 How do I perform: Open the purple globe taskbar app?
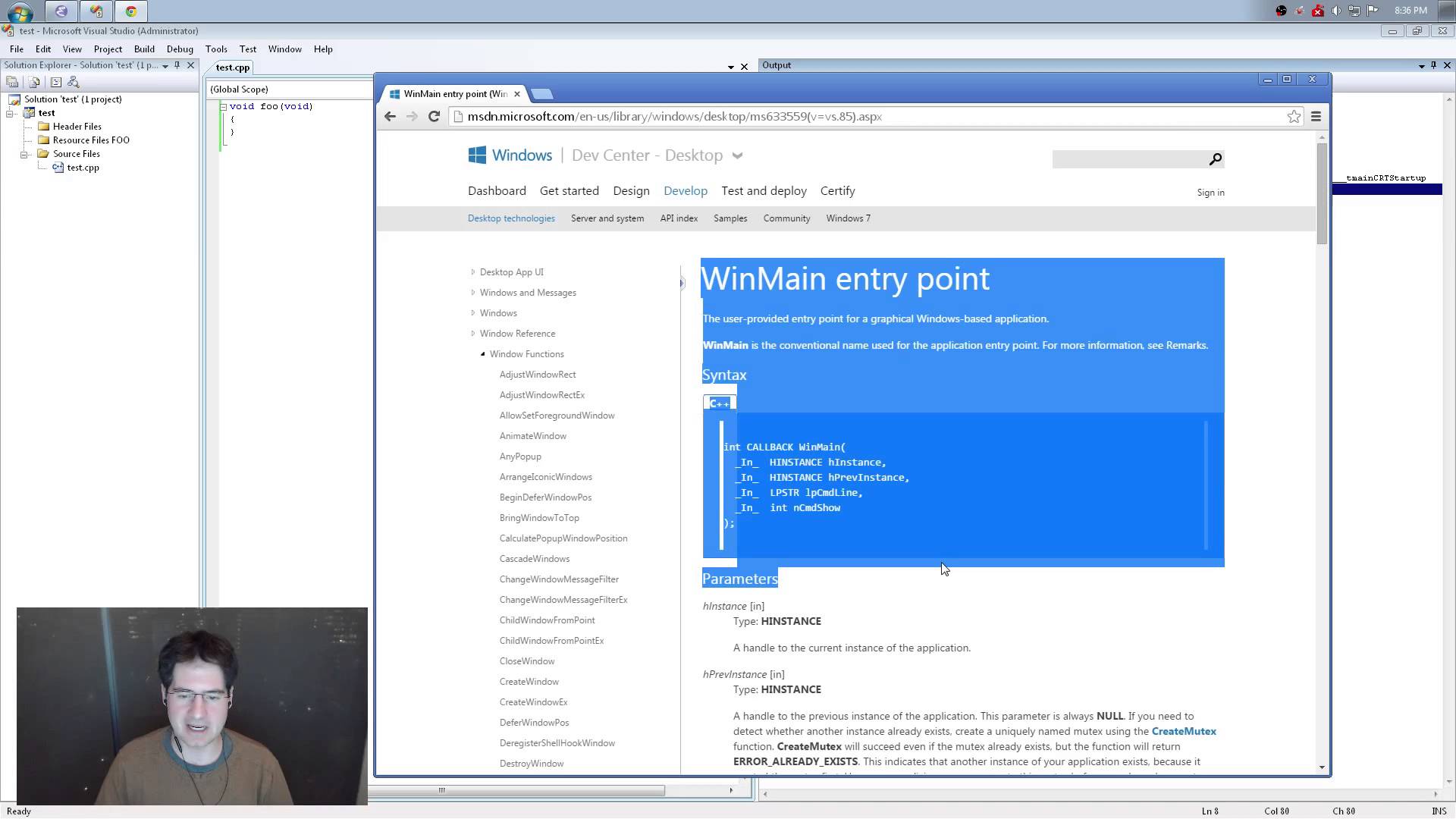click(x=61, y=11)
